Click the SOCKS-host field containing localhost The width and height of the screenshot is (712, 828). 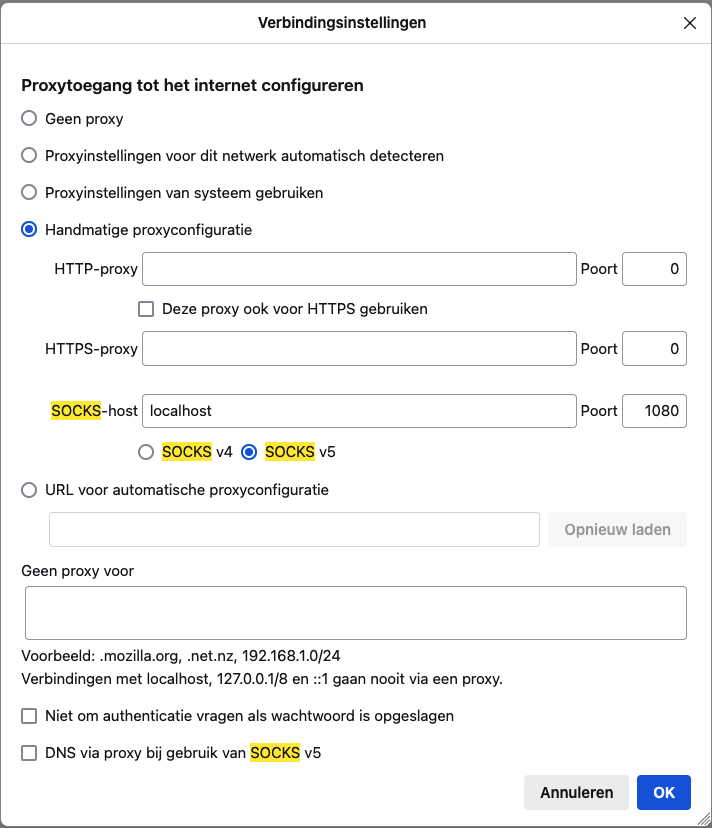click(359, 411)
